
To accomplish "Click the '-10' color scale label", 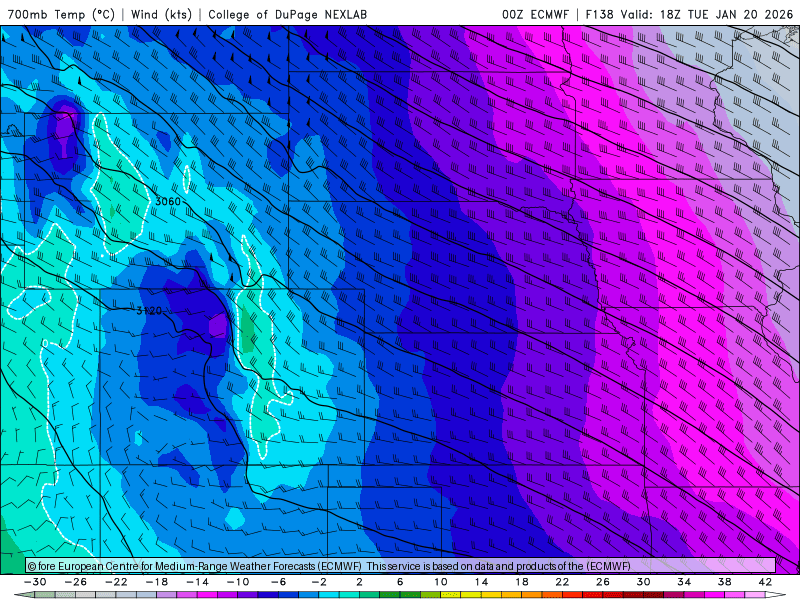I will [238, 582].
